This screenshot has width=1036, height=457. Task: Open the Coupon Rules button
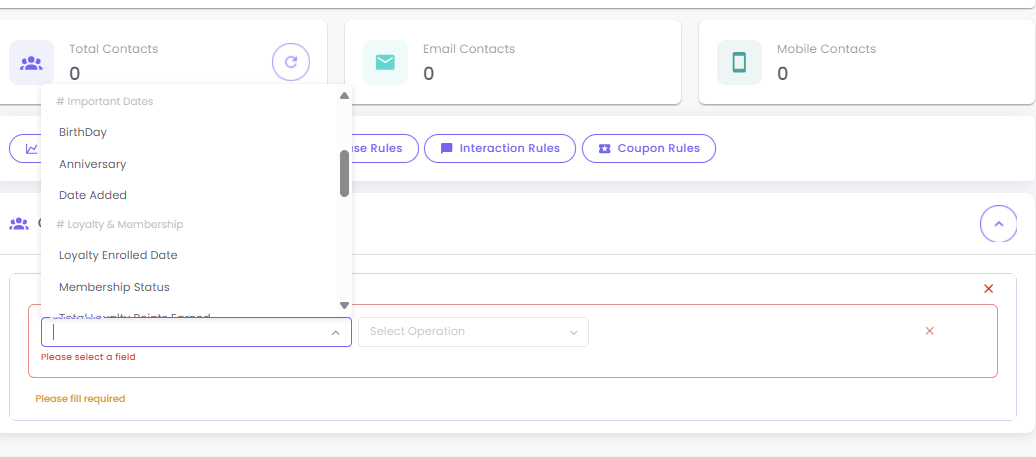pos(648,149)
